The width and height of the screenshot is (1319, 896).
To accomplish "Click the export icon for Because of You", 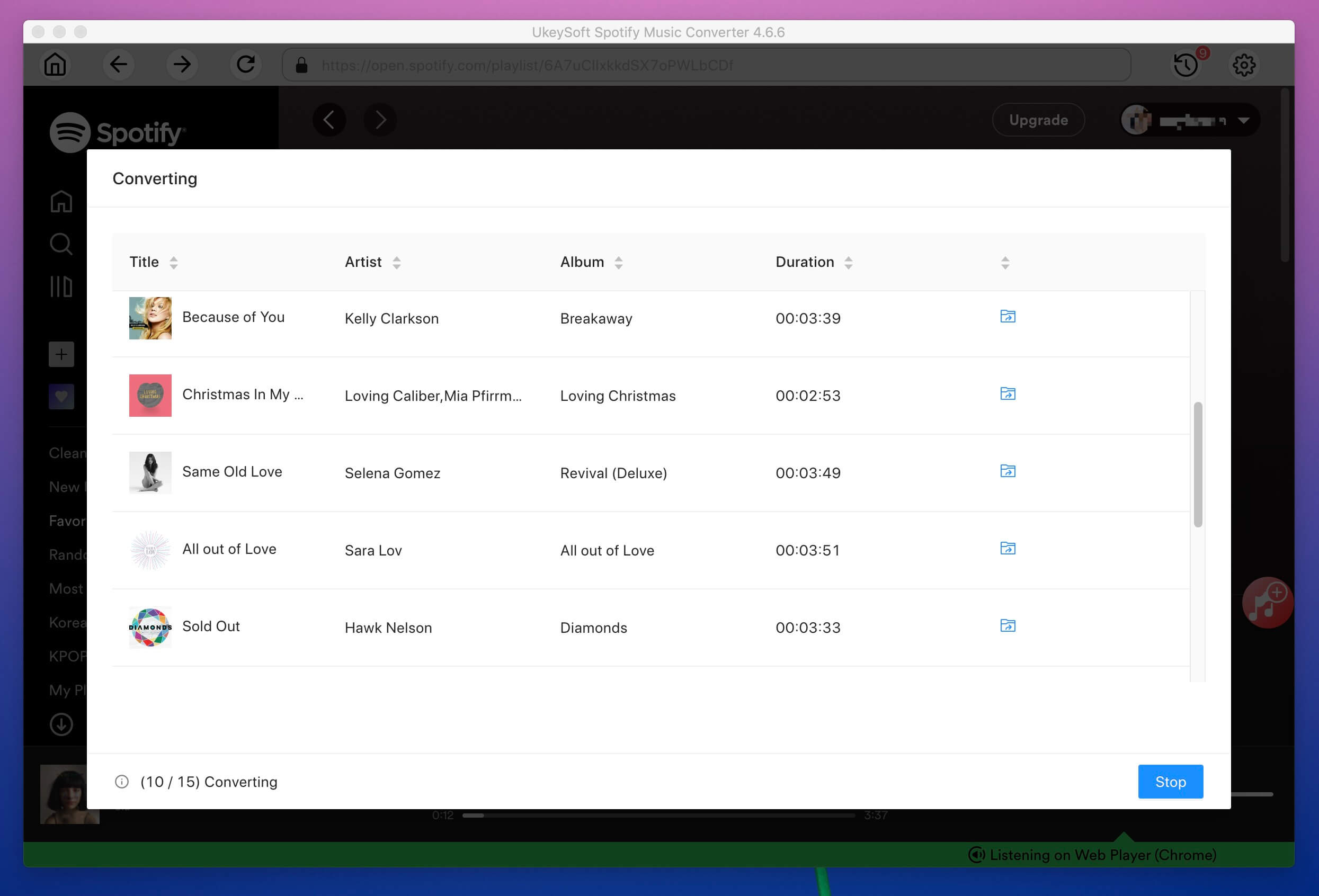I will pyautogui.click(x=1007, y=316).
